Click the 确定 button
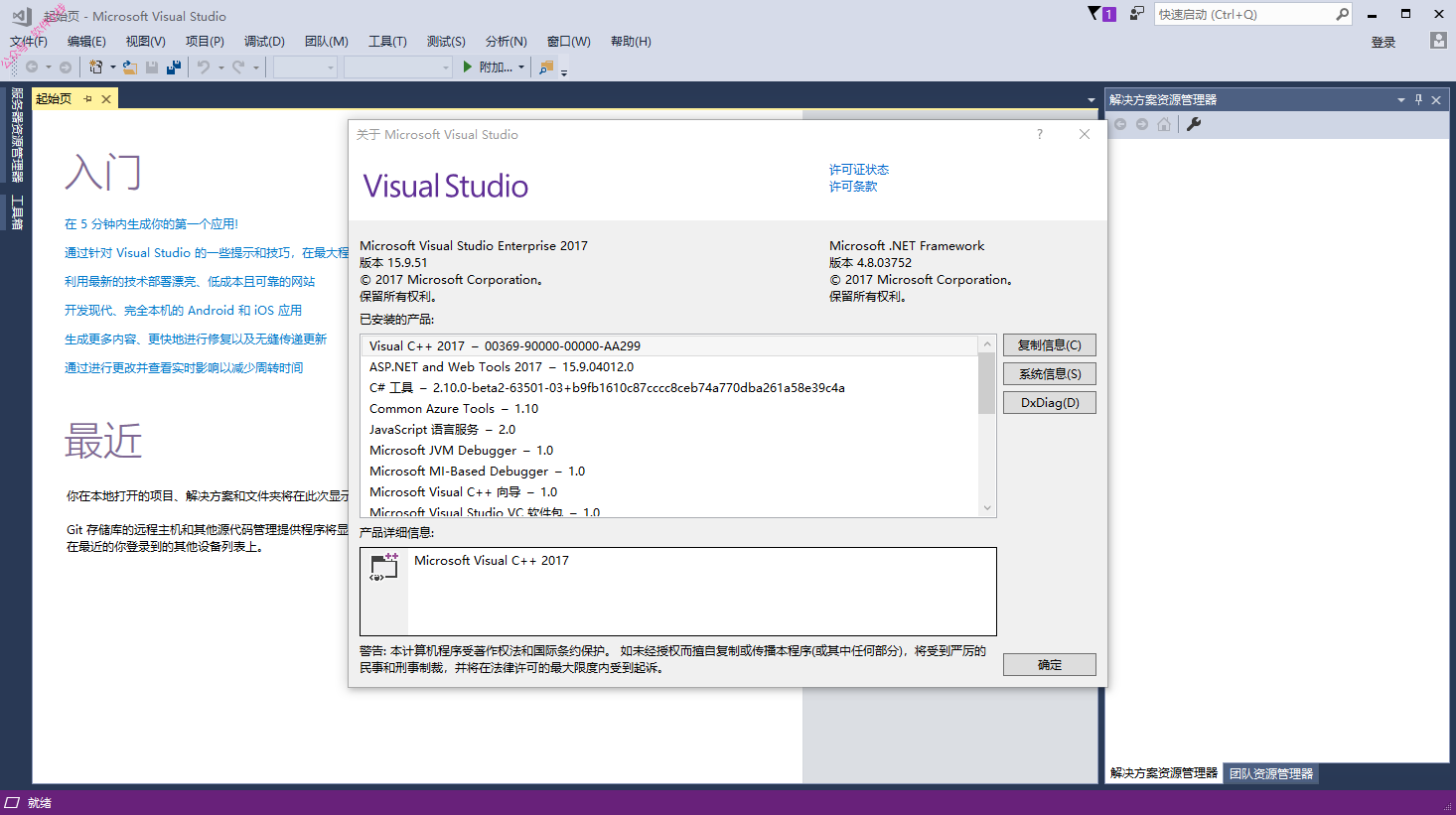The height and width of the screenshot is (815, 1456). click(1050, 665)
